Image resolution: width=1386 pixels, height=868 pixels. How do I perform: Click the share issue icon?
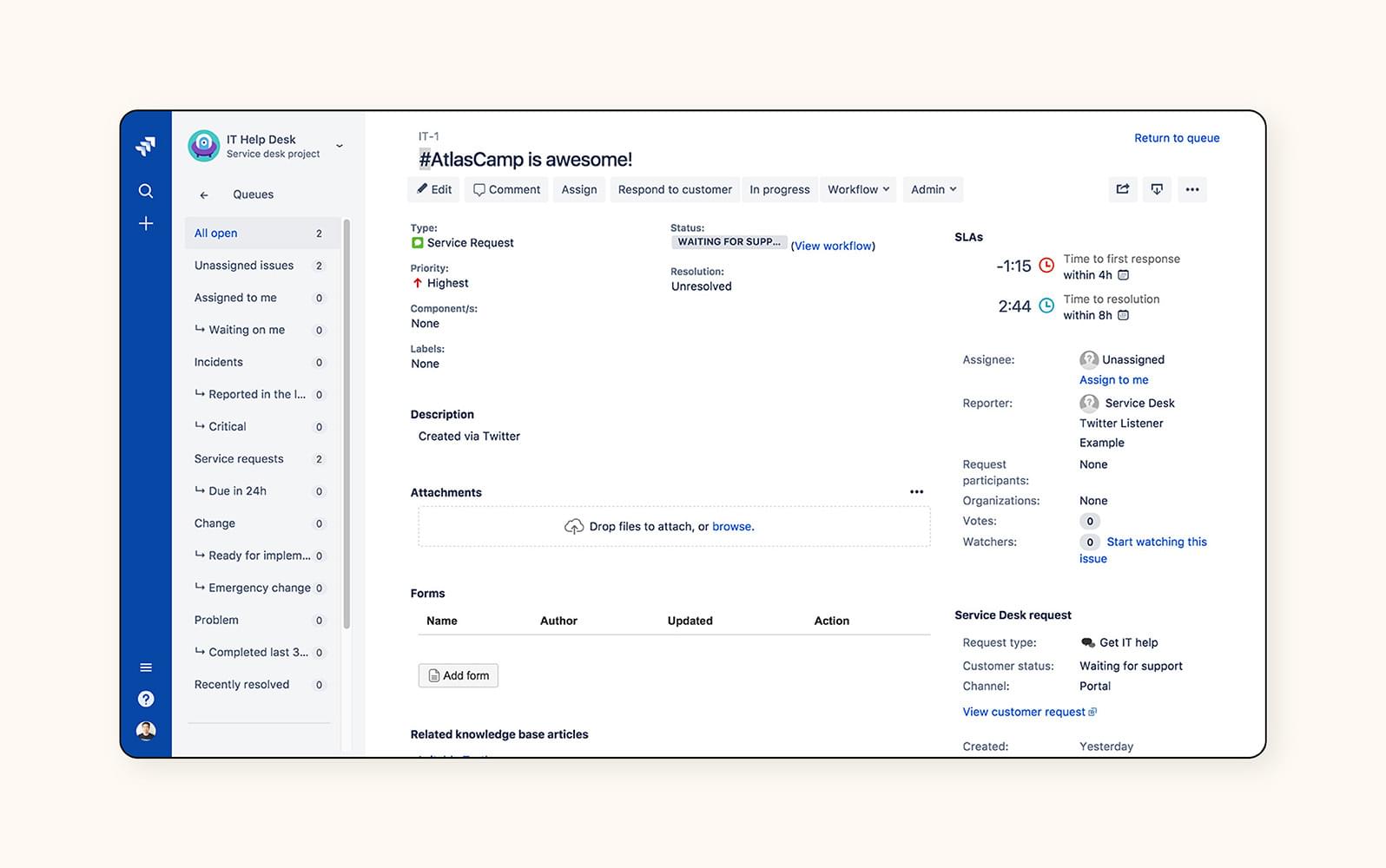coord(1123,189)
